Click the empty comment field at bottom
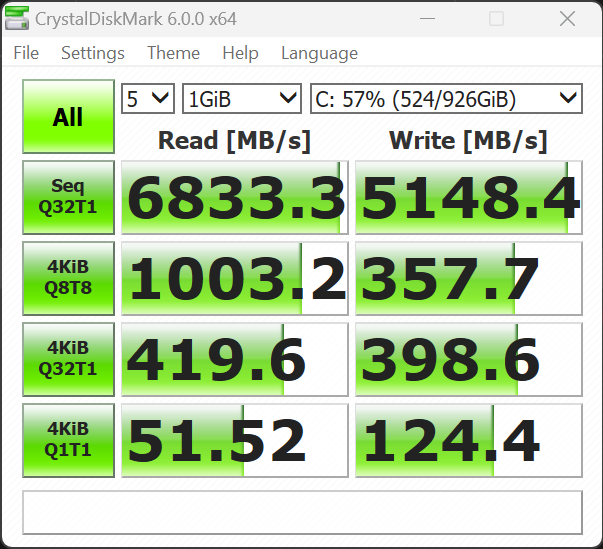The height and width of the screenshot is (549, 603). point(303,512)
